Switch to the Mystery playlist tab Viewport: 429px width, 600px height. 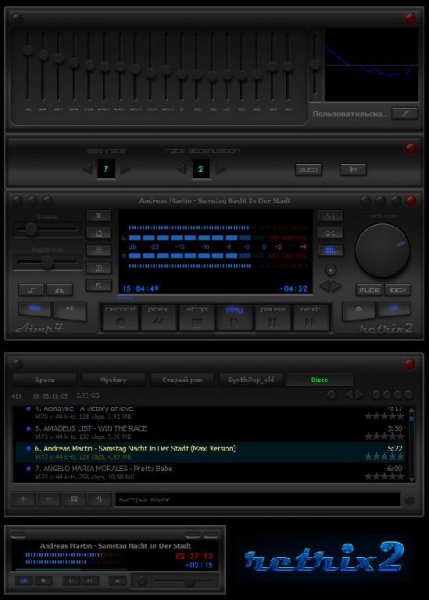click(113, 380)
